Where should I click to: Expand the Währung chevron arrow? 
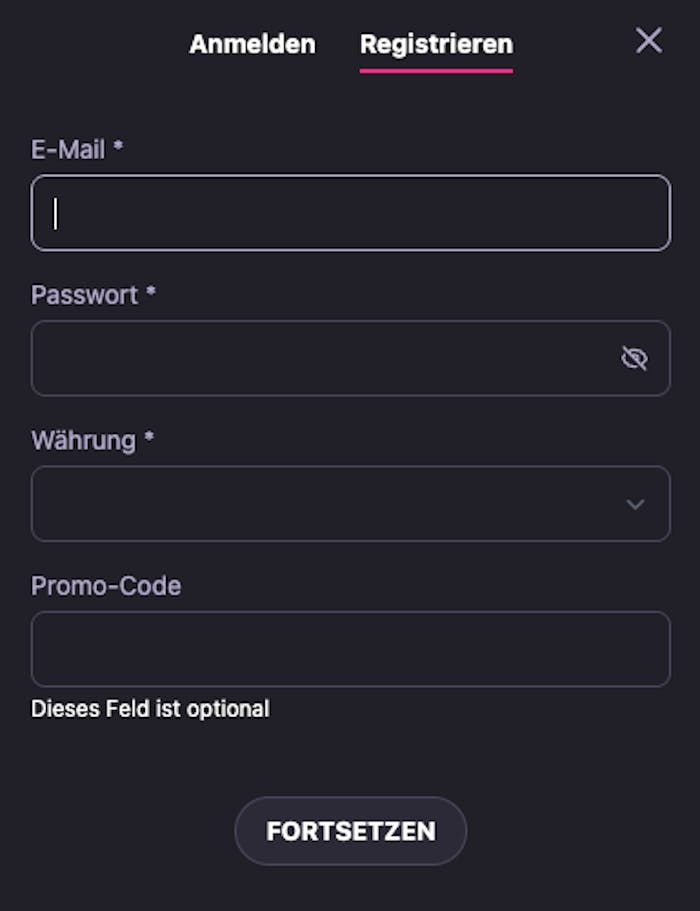(635, 504)
